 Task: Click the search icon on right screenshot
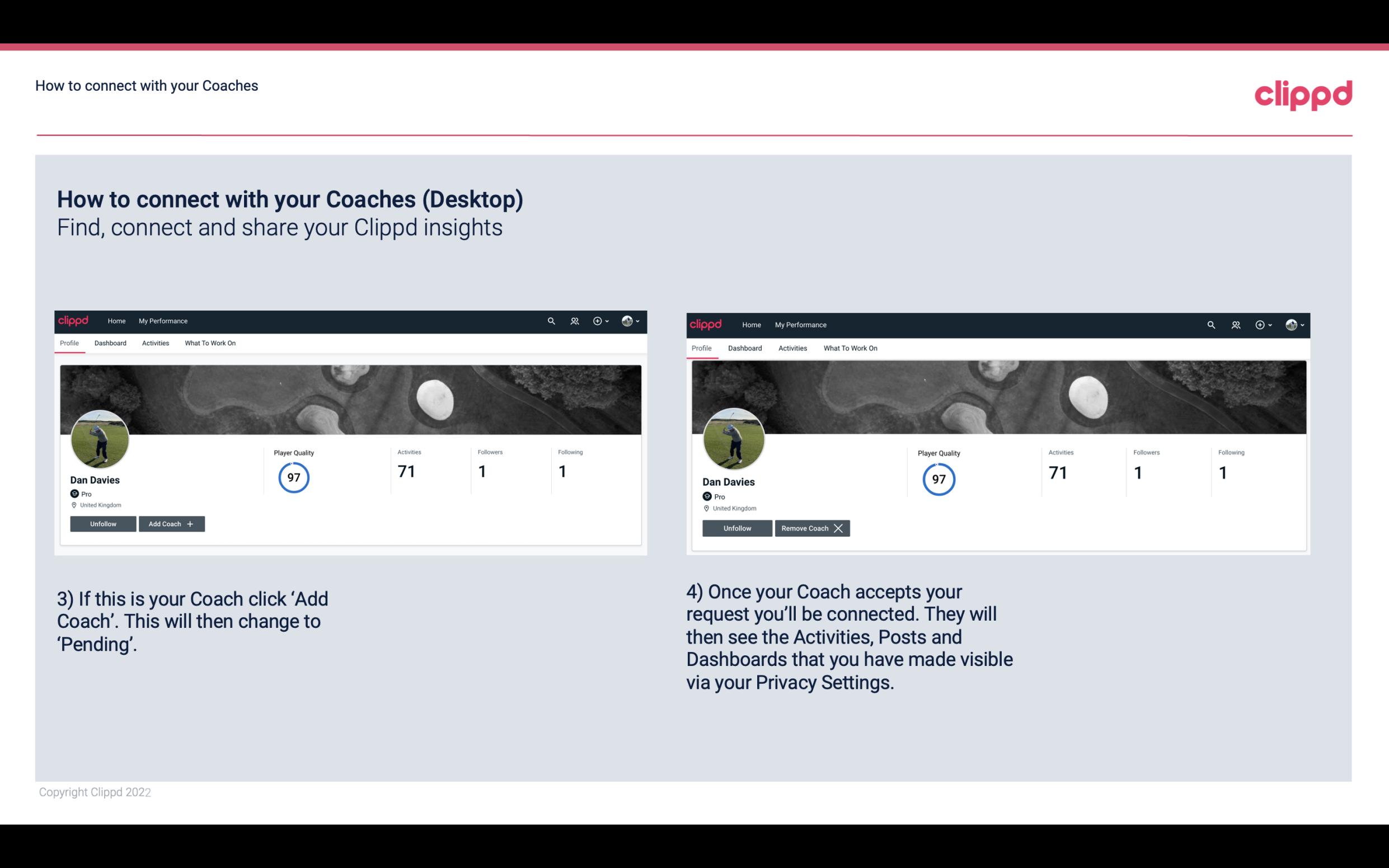[1212, 324]
